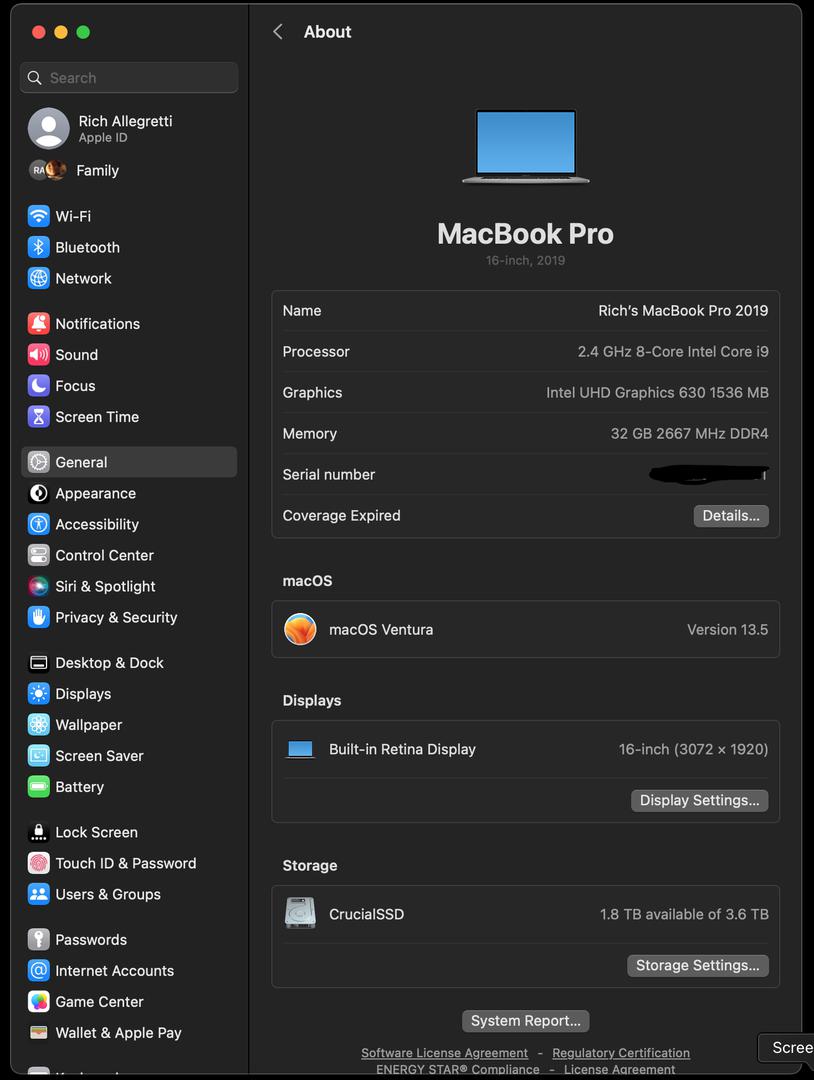Open the Siri & Spotlight icon
The width and height of the screenshot is (814, 1080).
(39, 586)
